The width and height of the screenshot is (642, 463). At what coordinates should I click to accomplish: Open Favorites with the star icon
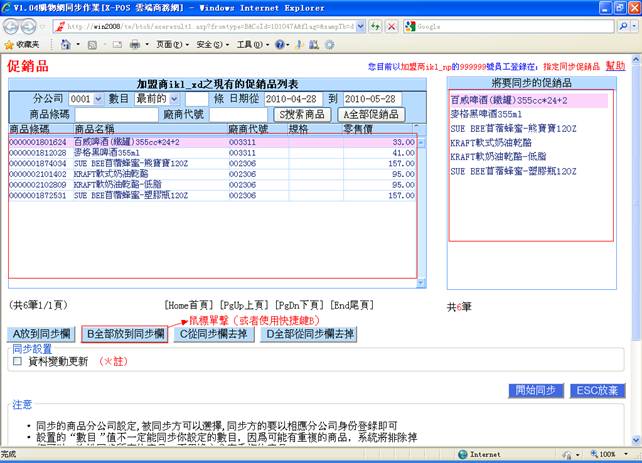10,45
